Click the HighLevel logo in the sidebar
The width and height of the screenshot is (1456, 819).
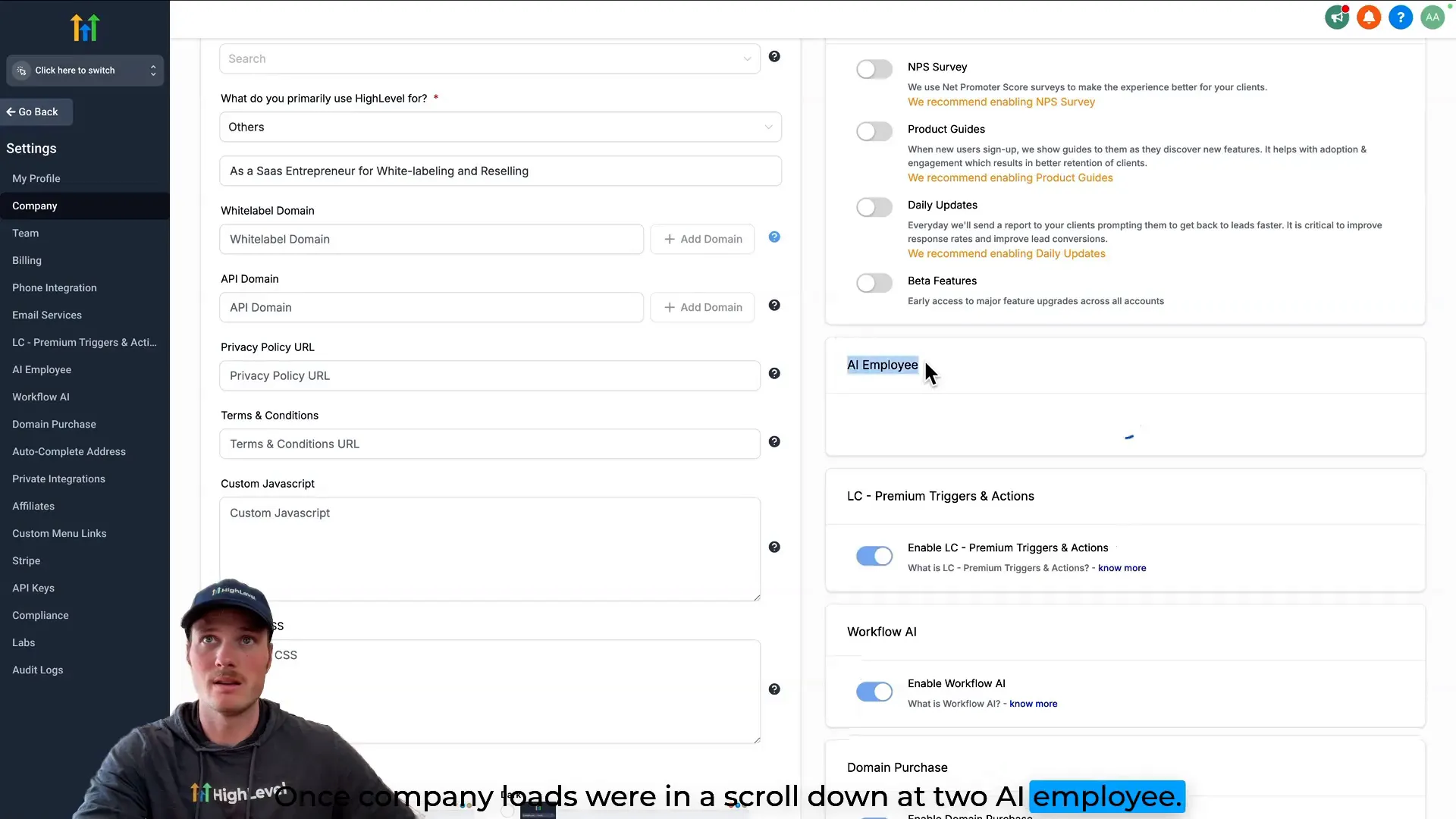tap(85, 27)
